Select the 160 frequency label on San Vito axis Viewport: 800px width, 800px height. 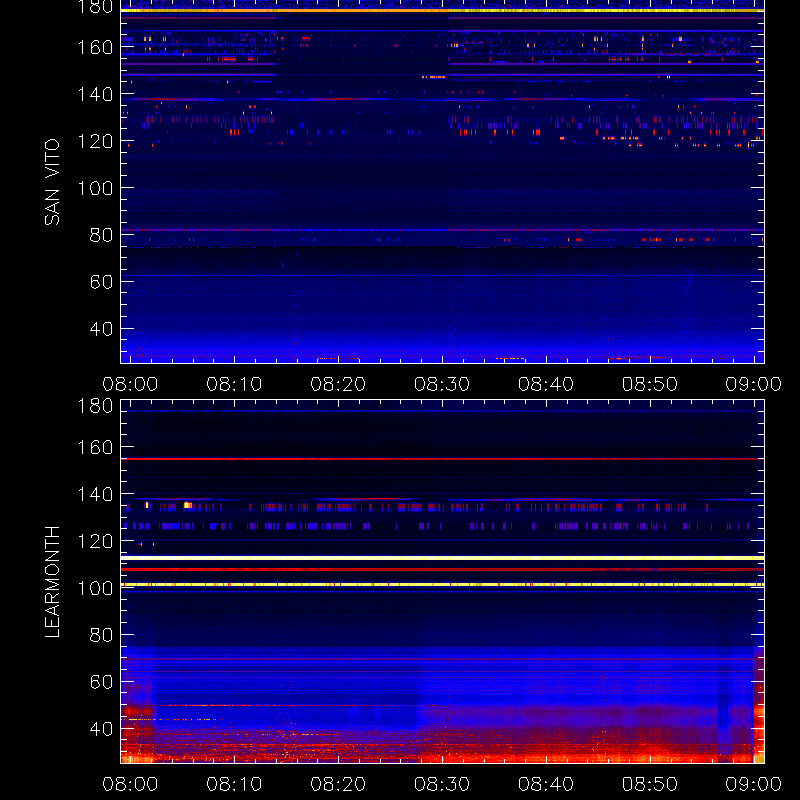(x=95, y=47)
